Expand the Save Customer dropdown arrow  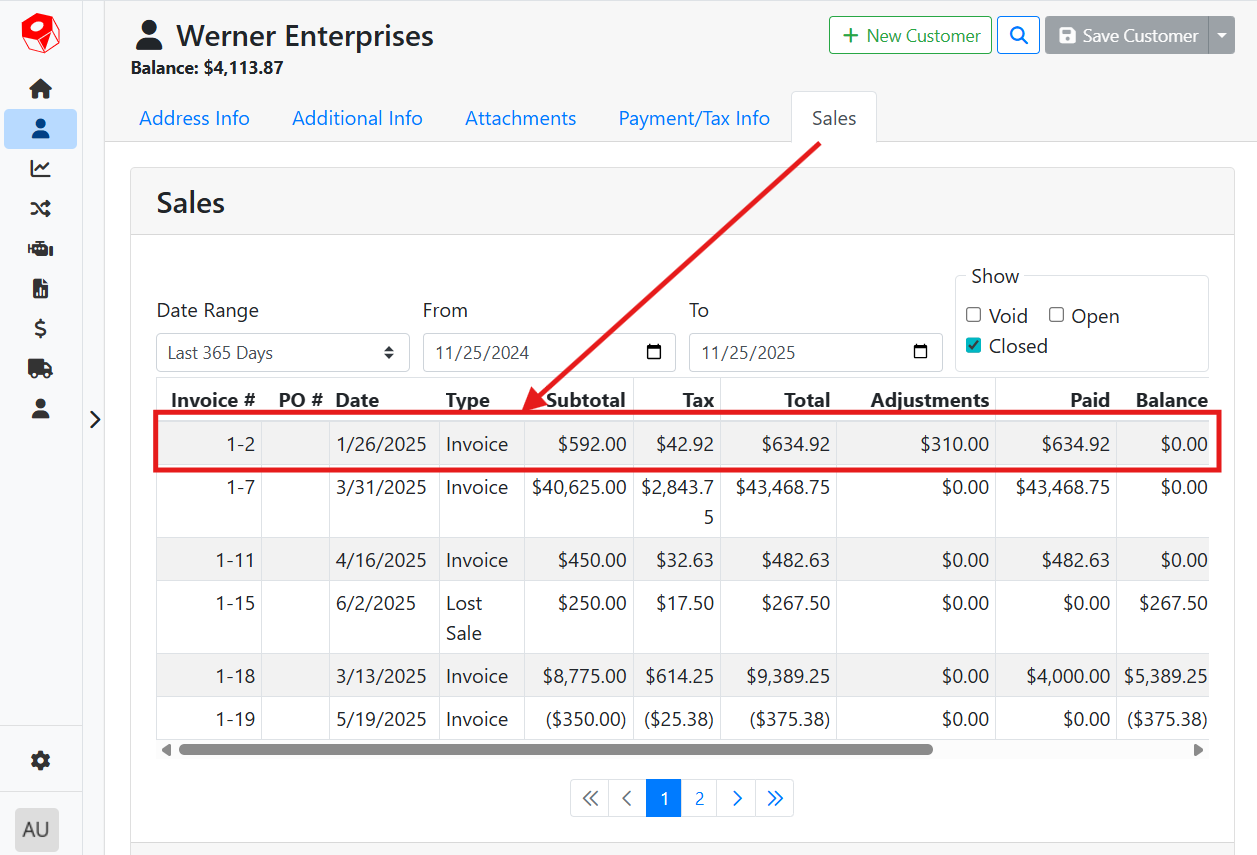click(1222, 35)
